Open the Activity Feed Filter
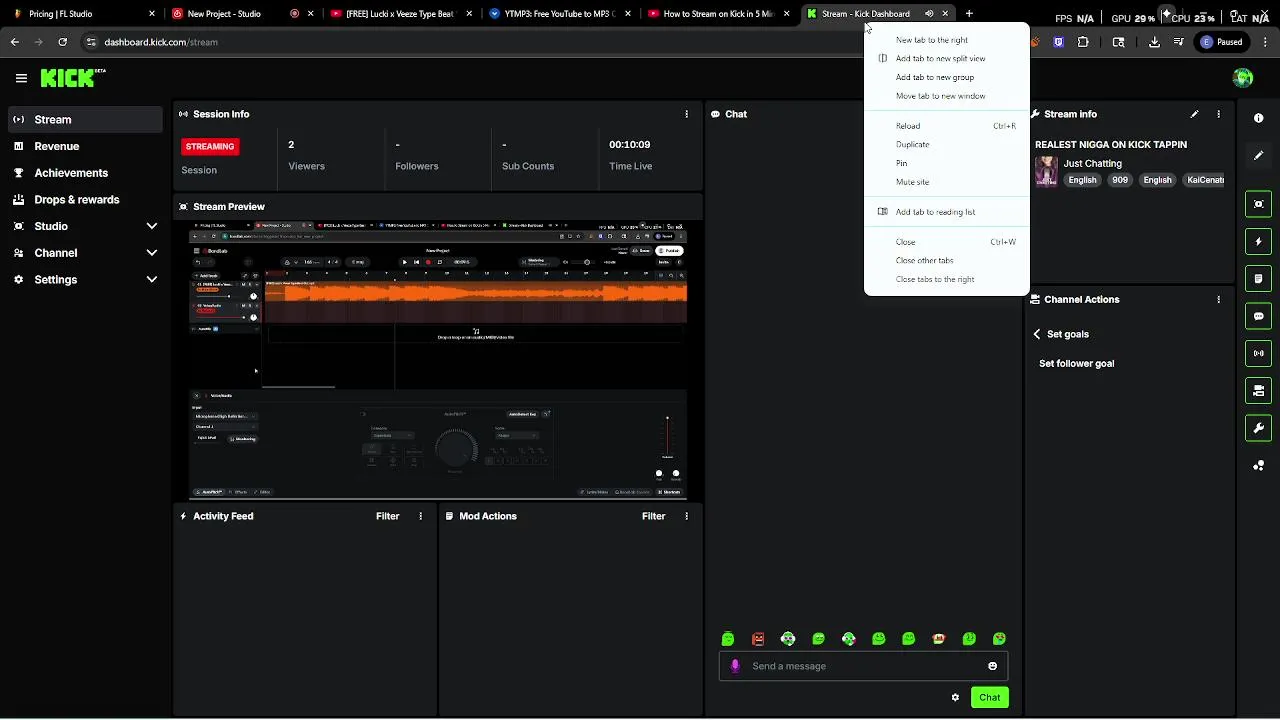This screenshot has height=720, width=1280. pos(387,516)
